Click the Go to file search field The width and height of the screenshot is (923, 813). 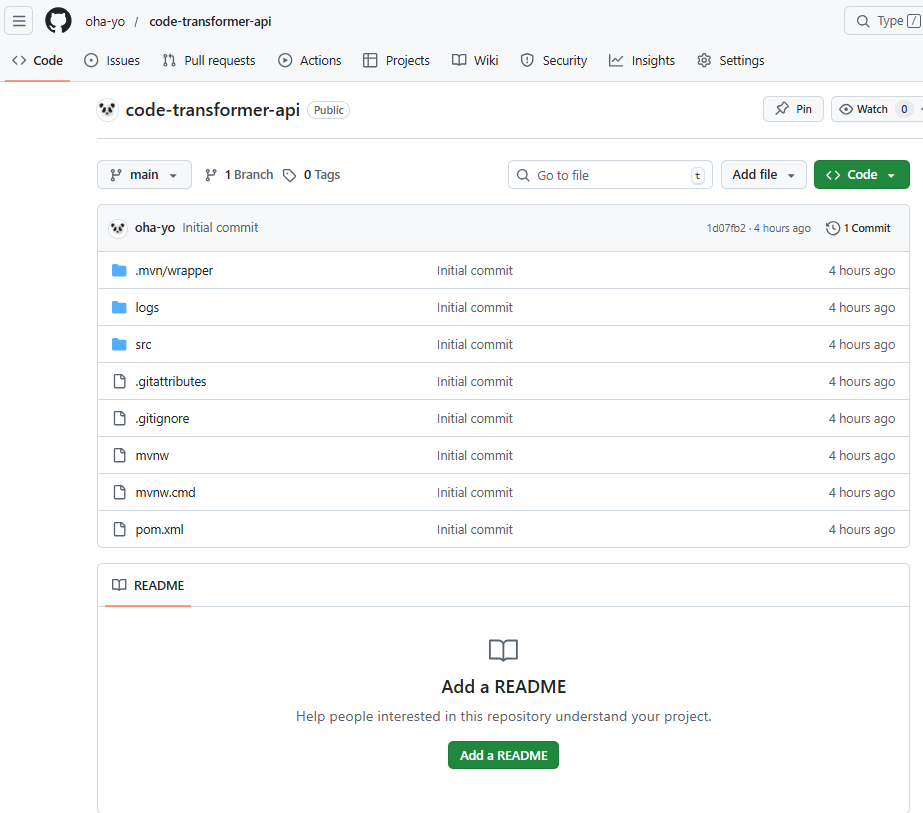click(x=610, y=175)
